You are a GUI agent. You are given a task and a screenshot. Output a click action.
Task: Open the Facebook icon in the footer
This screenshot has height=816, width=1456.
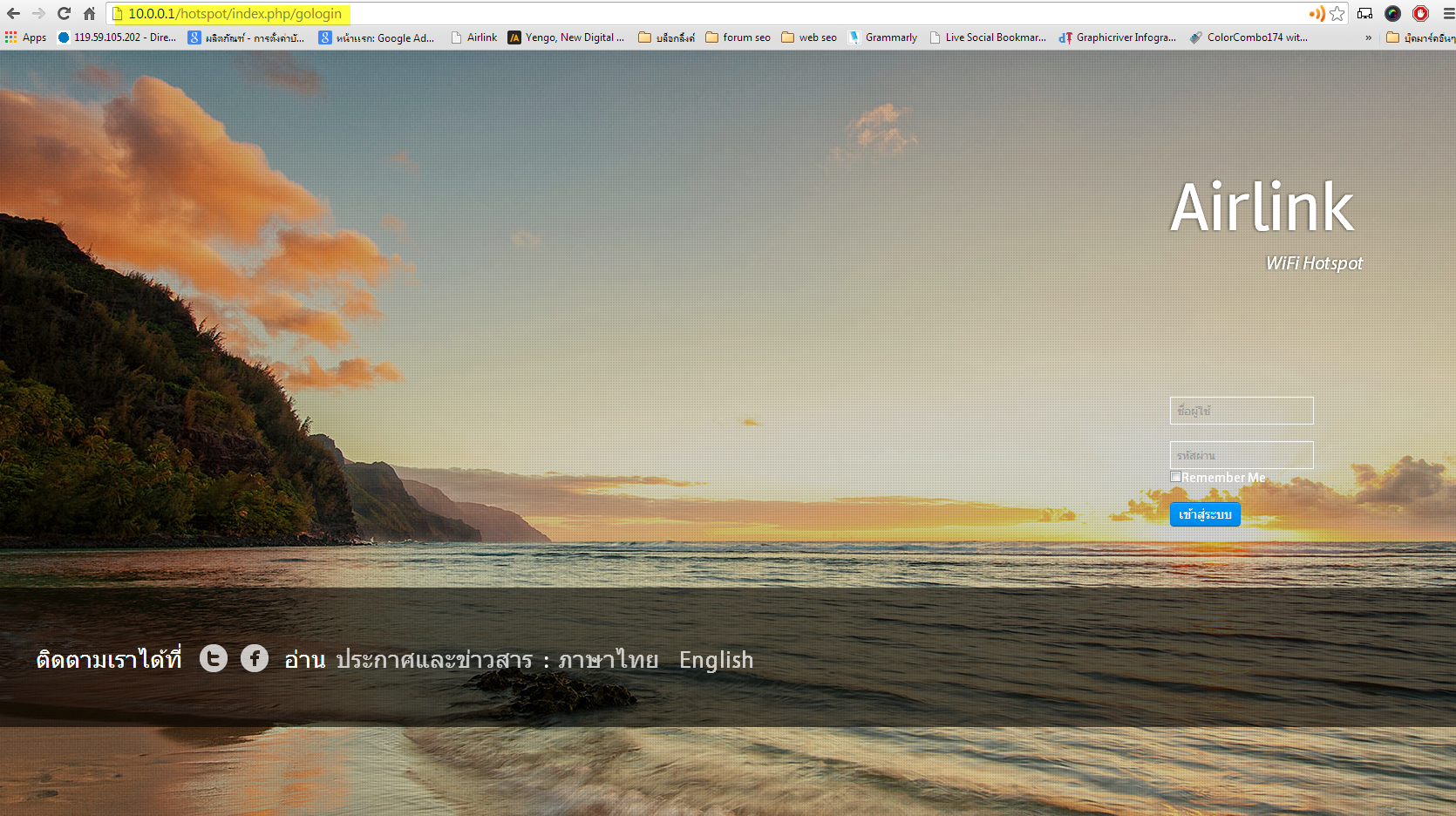point(255,658)
